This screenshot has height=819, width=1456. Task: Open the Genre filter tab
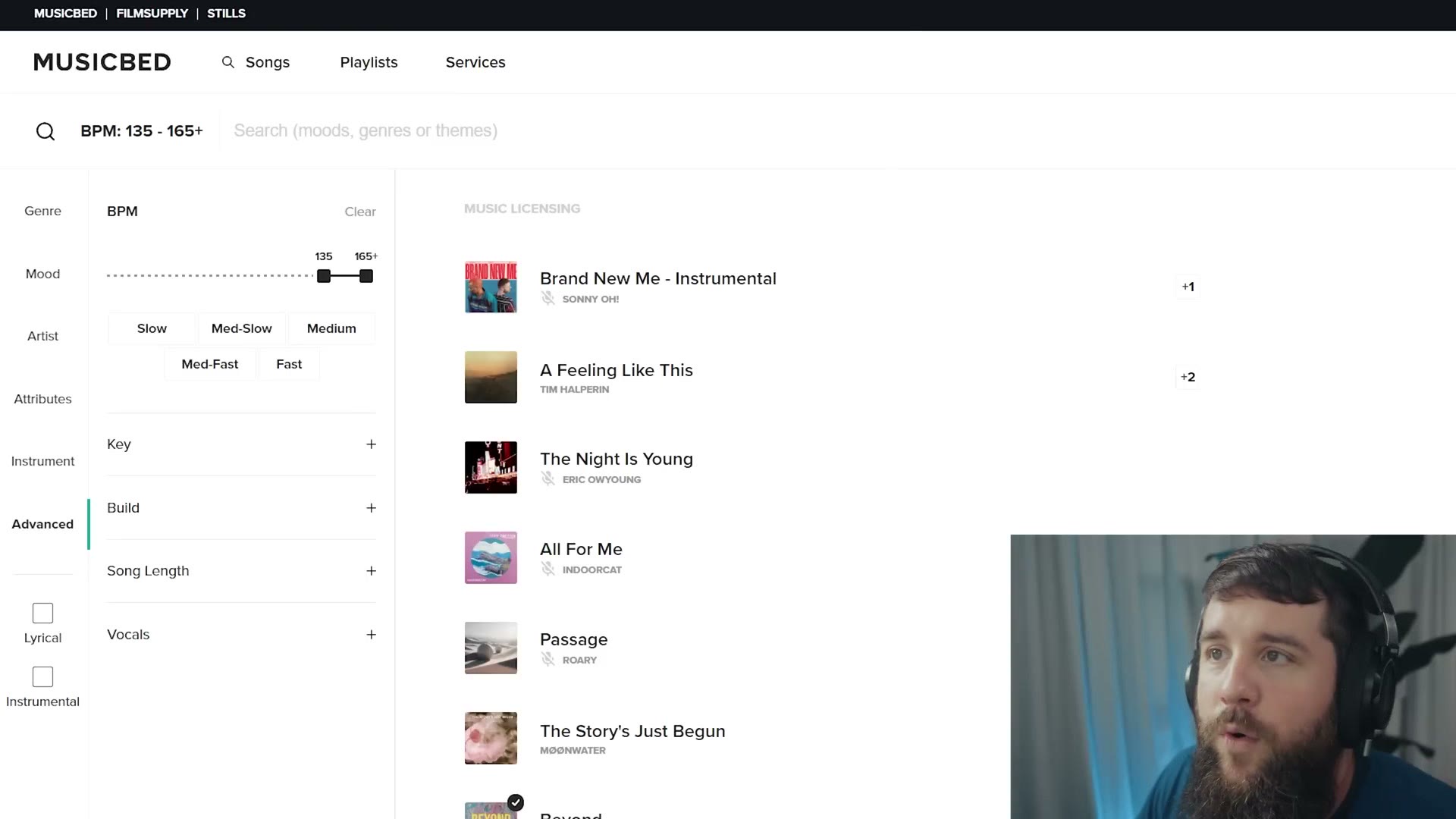[x=42, y=211]
